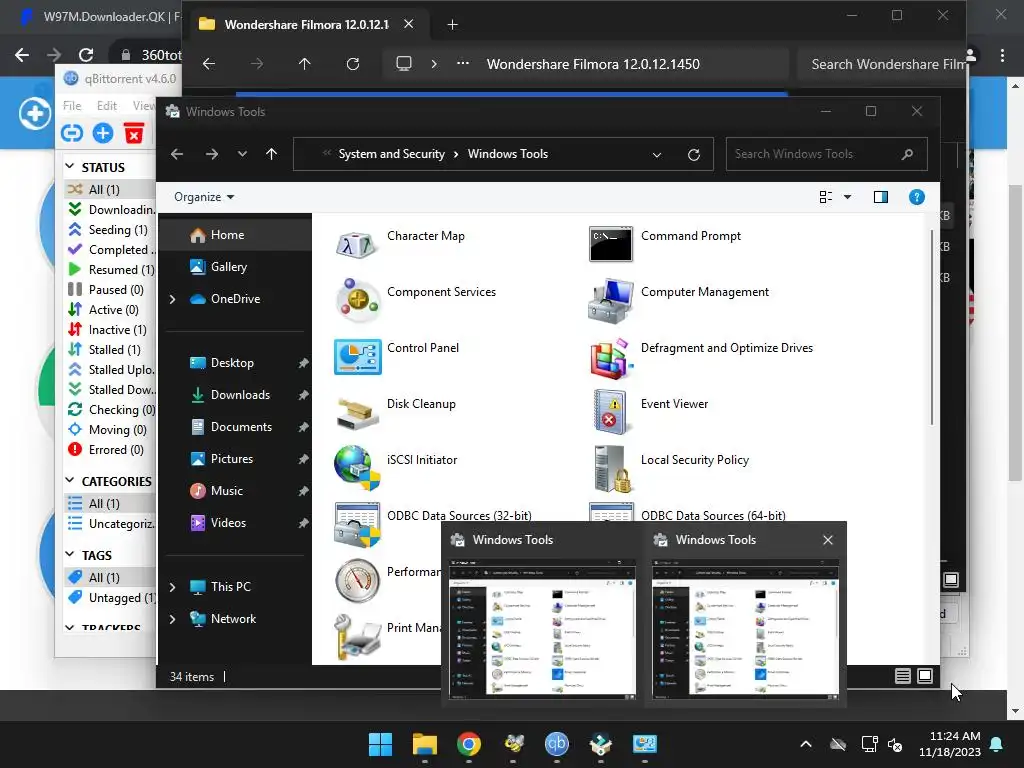The width and height of the screenshot is (1024, 768).
Task: Open Character Map tool icon
Action: pyautogui.click(x=357, y=245)
